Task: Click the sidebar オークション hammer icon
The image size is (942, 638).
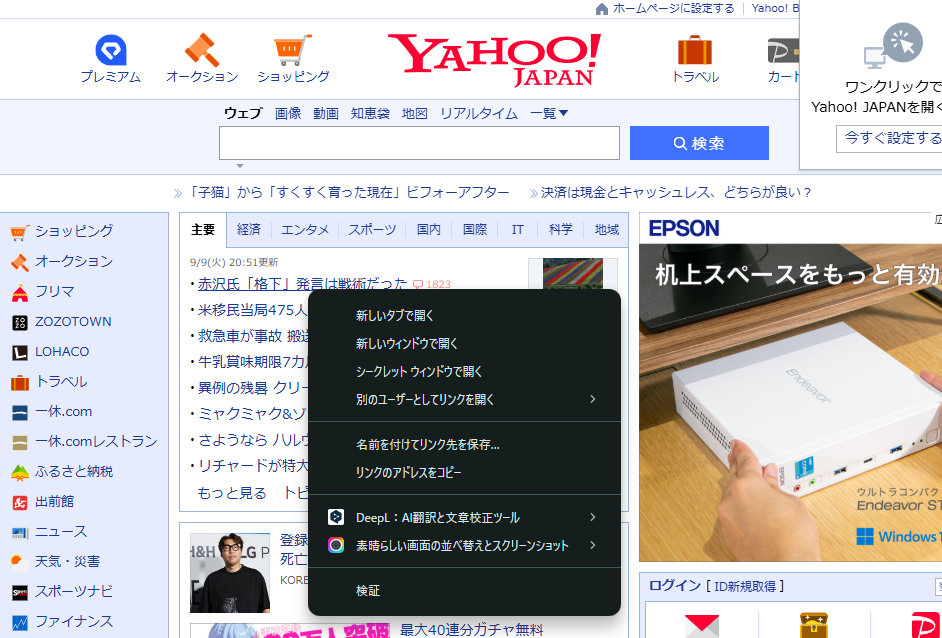Action: coord(20,262)
